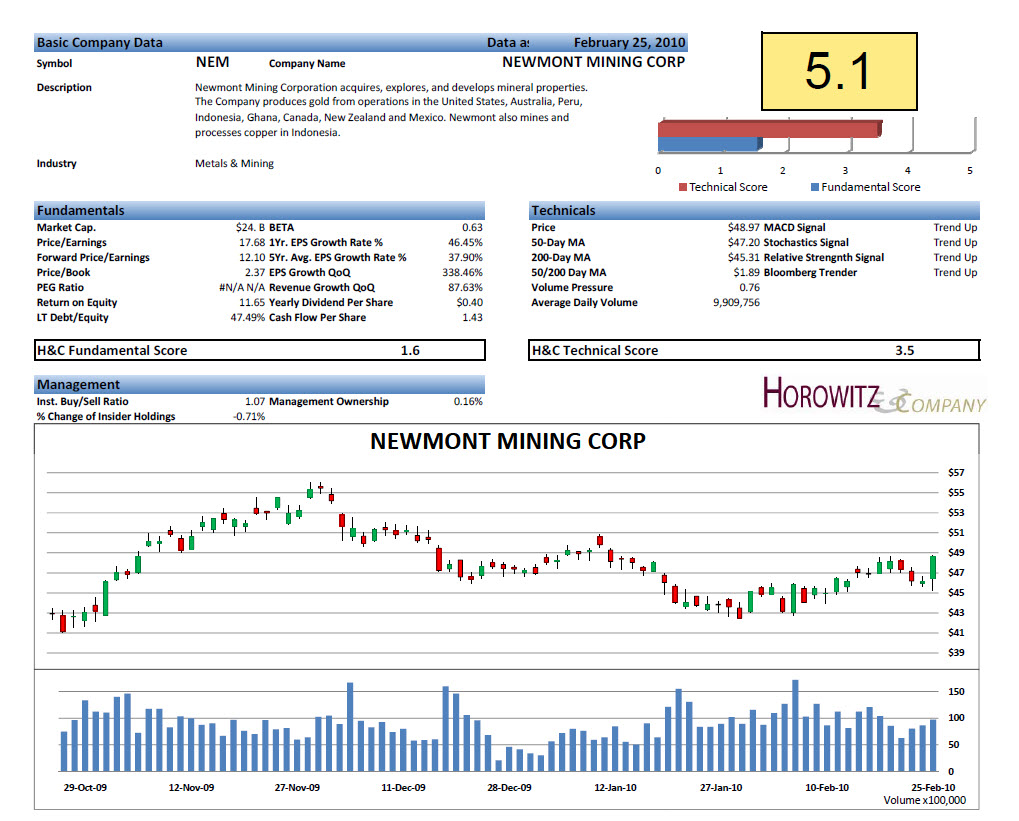
Task: Click the $49 price axis label
Action: click(956, 553)
